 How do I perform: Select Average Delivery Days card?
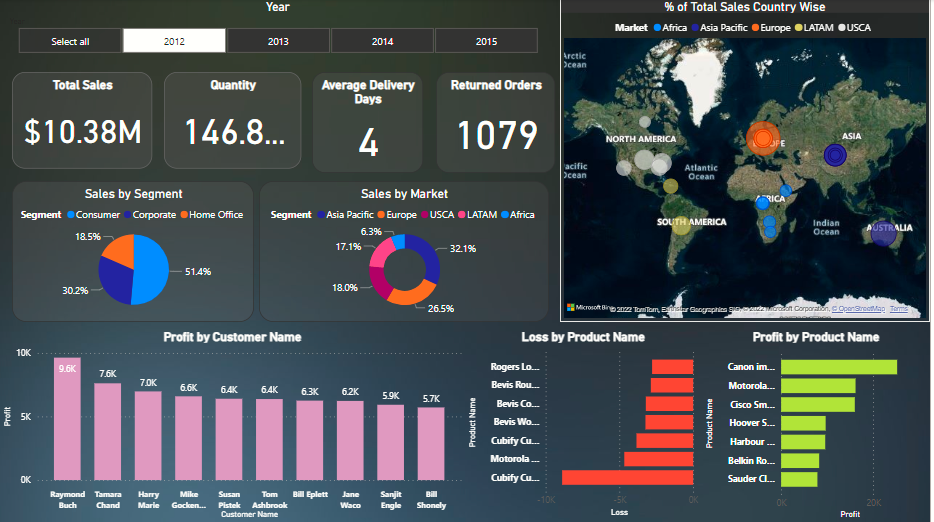pos(368,122)
